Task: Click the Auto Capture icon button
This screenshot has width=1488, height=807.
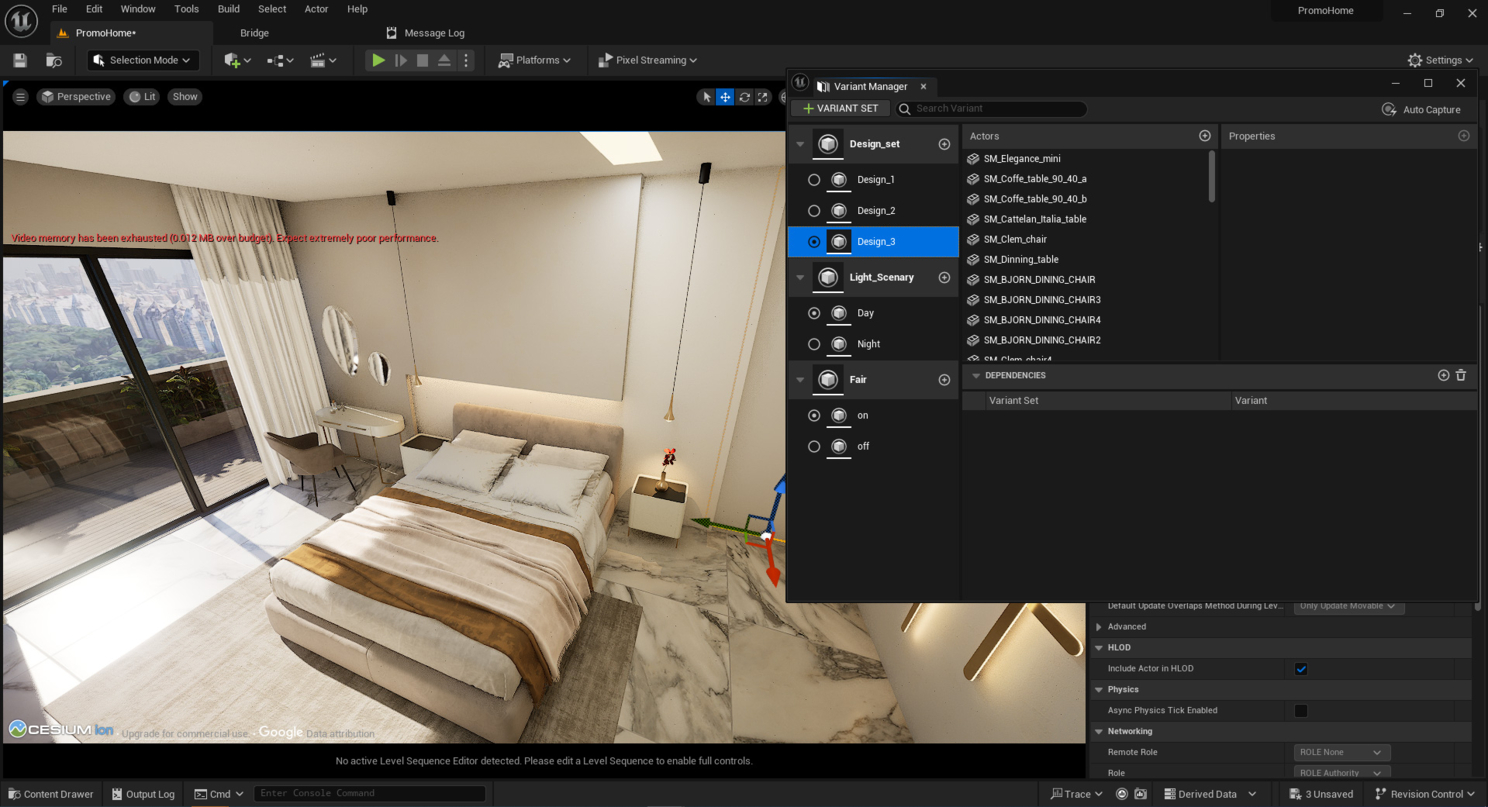Action: (1389, 109)
